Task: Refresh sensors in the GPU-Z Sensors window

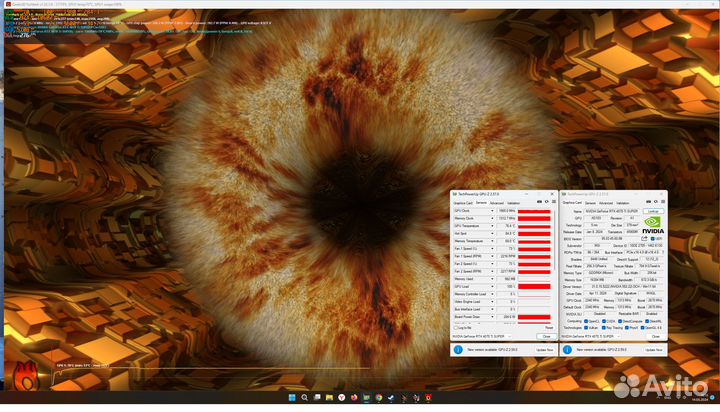Action: point(546,202)
